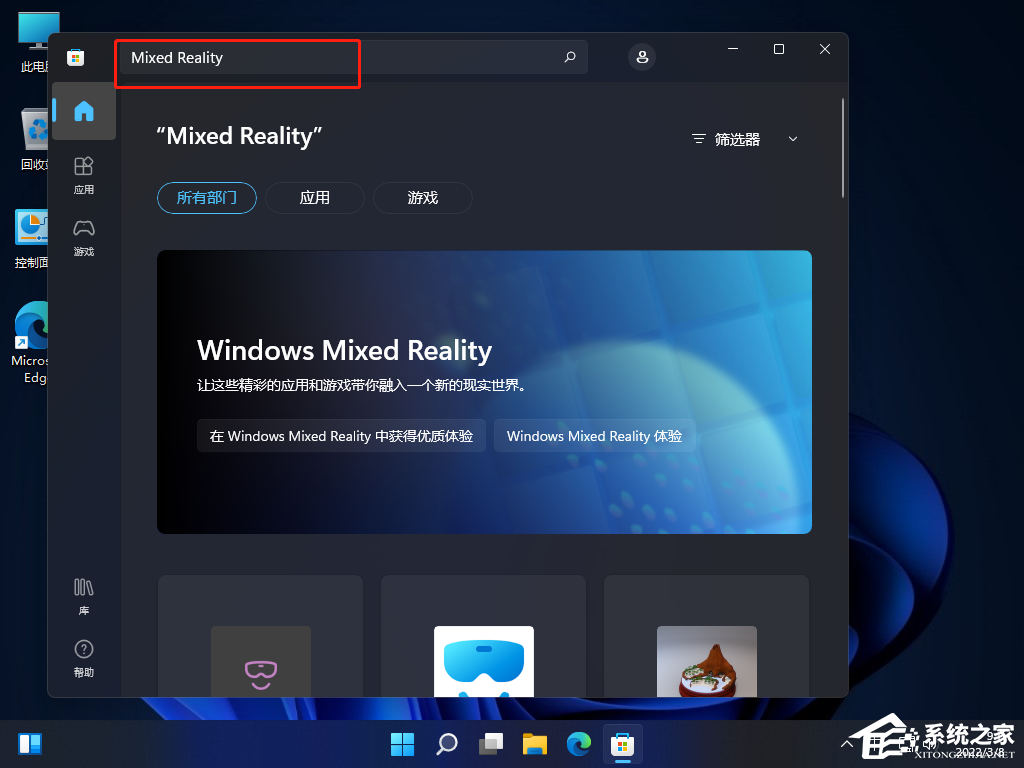
Task: Click the Microsoft Store logo in the title bar
Action: point(75,57)
